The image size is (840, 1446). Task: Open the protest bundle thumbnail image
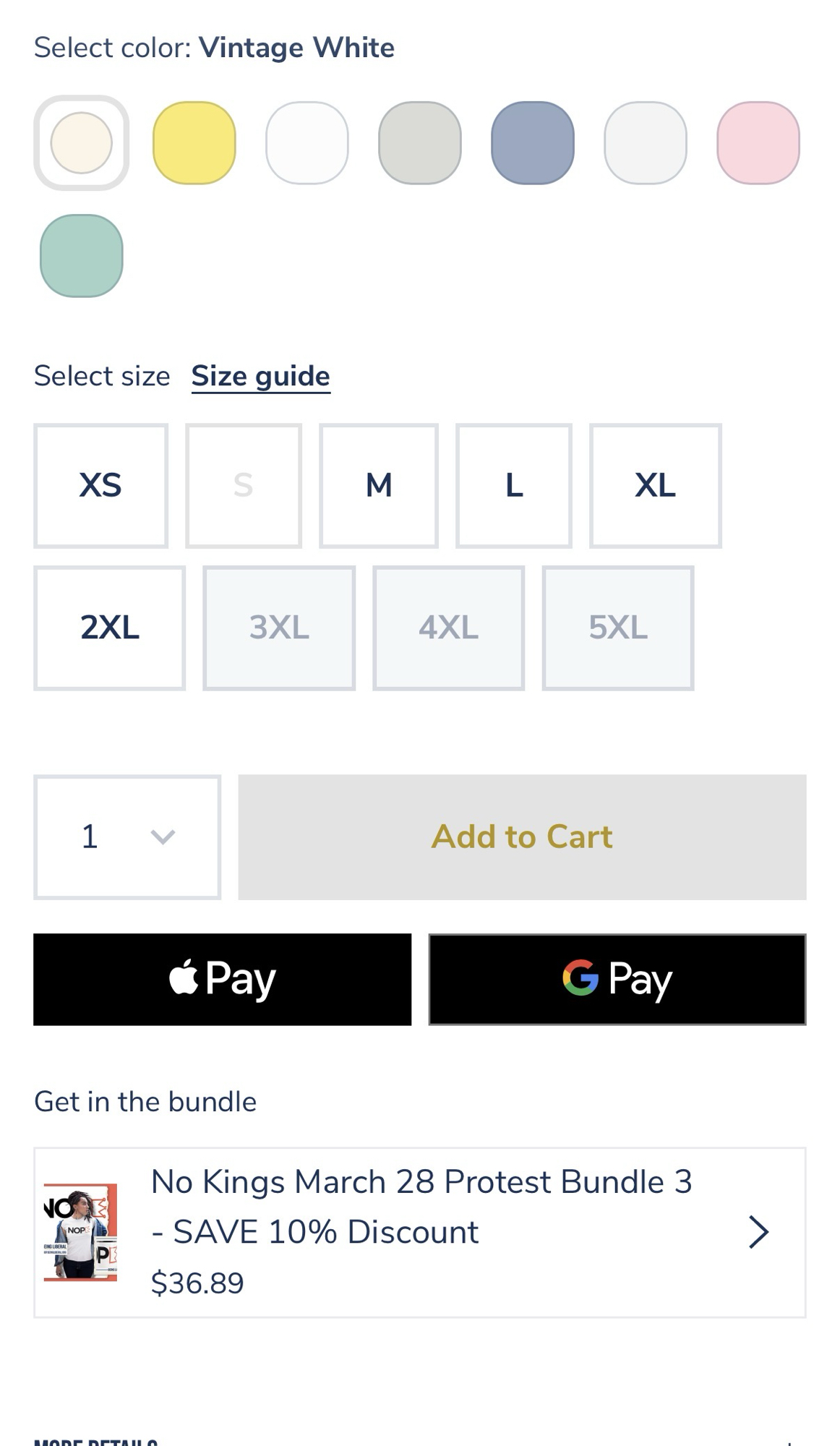tap(80, 1231)
